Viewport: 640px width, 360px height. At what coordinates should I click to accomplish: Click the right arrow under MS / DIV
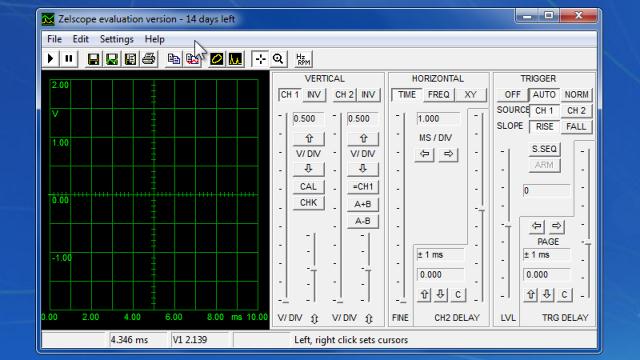point(449,154)
